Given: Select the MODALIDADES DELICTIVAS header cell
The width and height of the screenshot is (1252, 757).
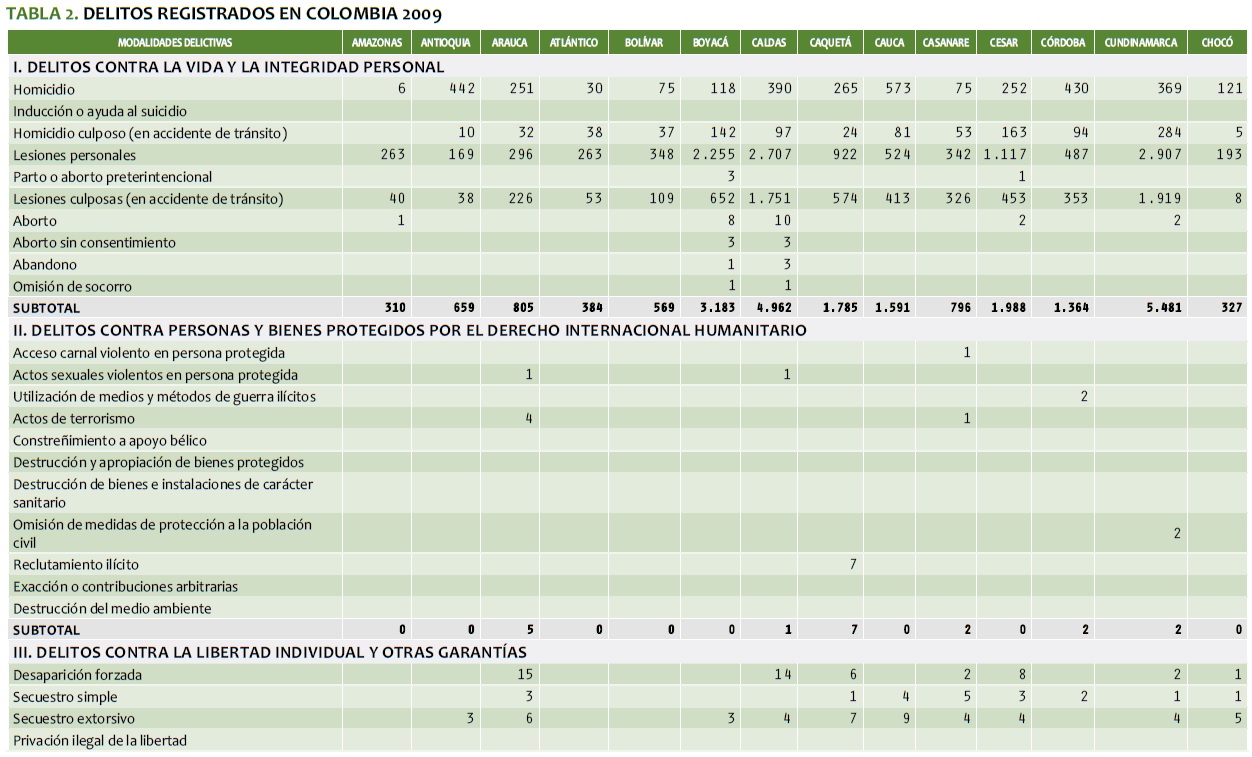Looking at the screenshot, I should [175, 43].
